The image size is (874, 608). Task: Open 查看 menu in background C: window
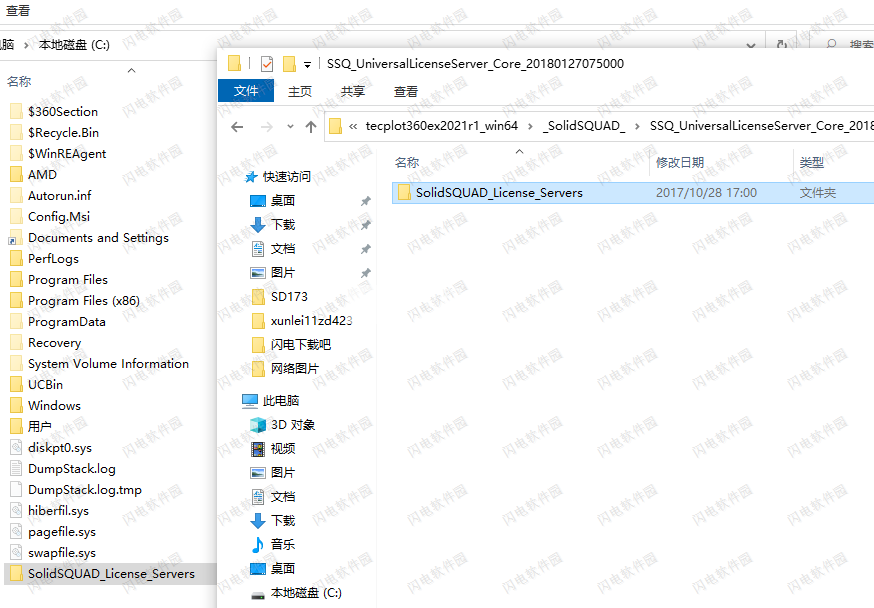point(18,11)
